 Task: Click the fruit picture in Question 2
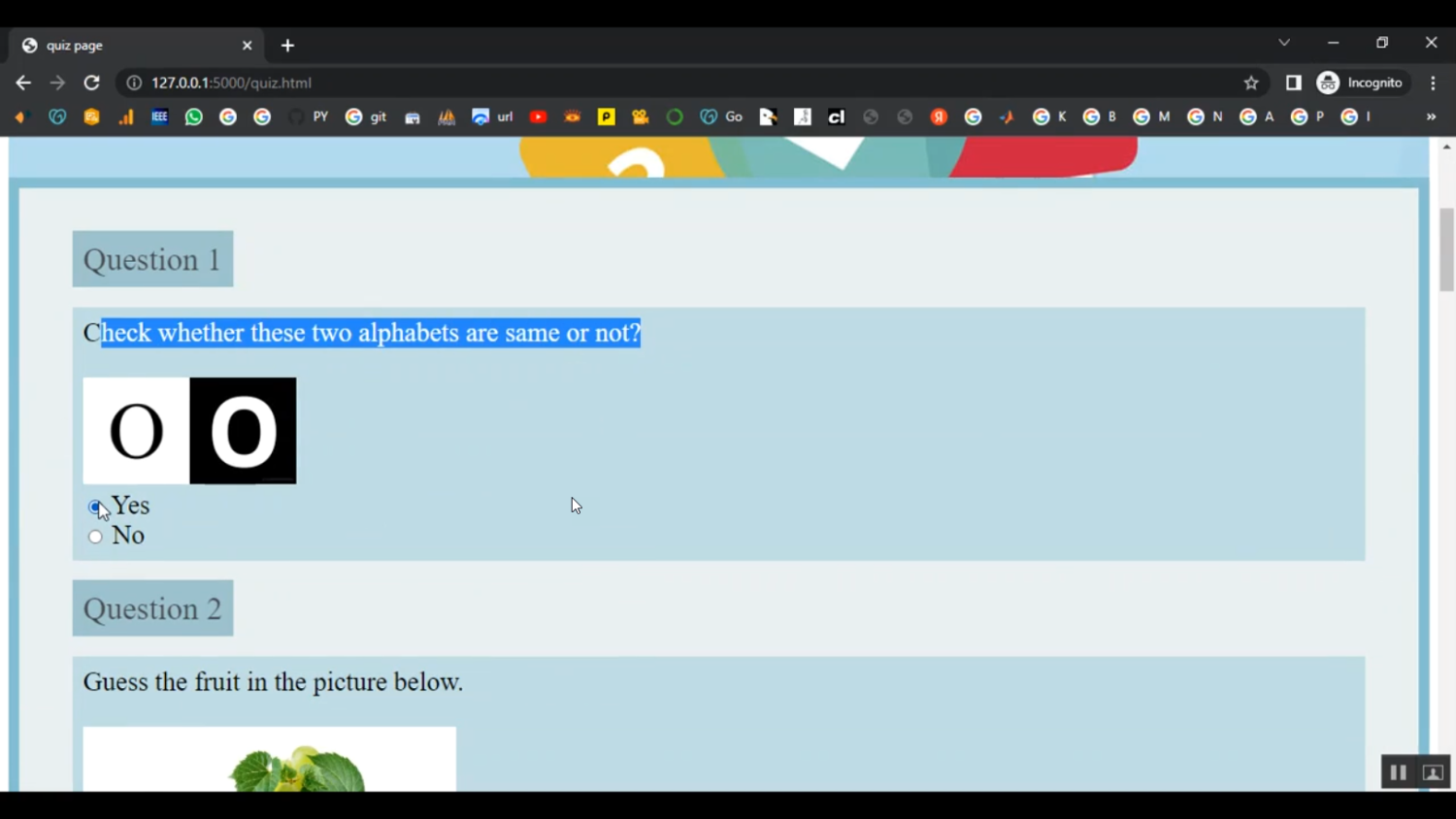tap(270, 759)
